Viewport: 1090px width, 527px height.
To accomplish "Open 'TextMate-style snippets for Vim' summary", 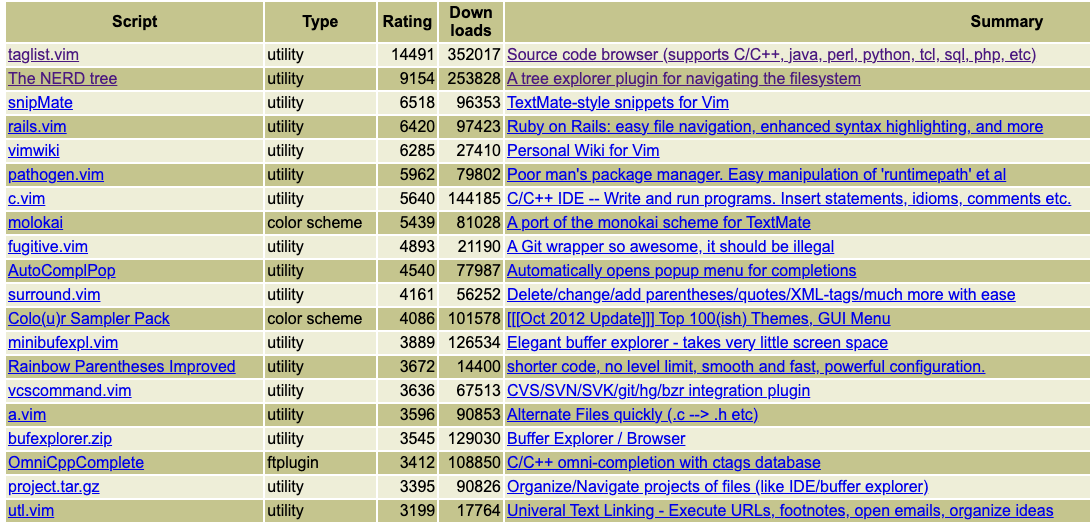I will click(x=617, y=103).
